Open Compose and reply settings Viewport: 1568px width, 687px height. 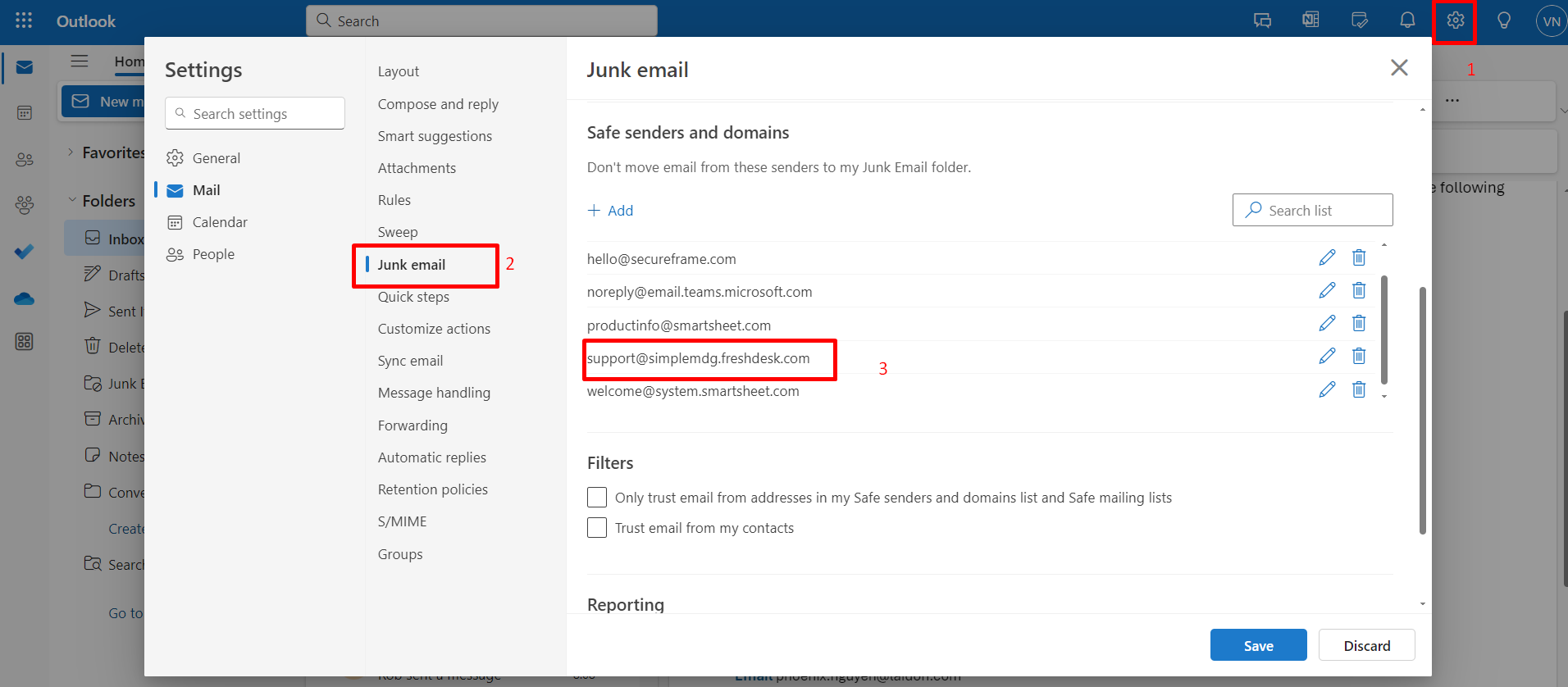[438, 104]
